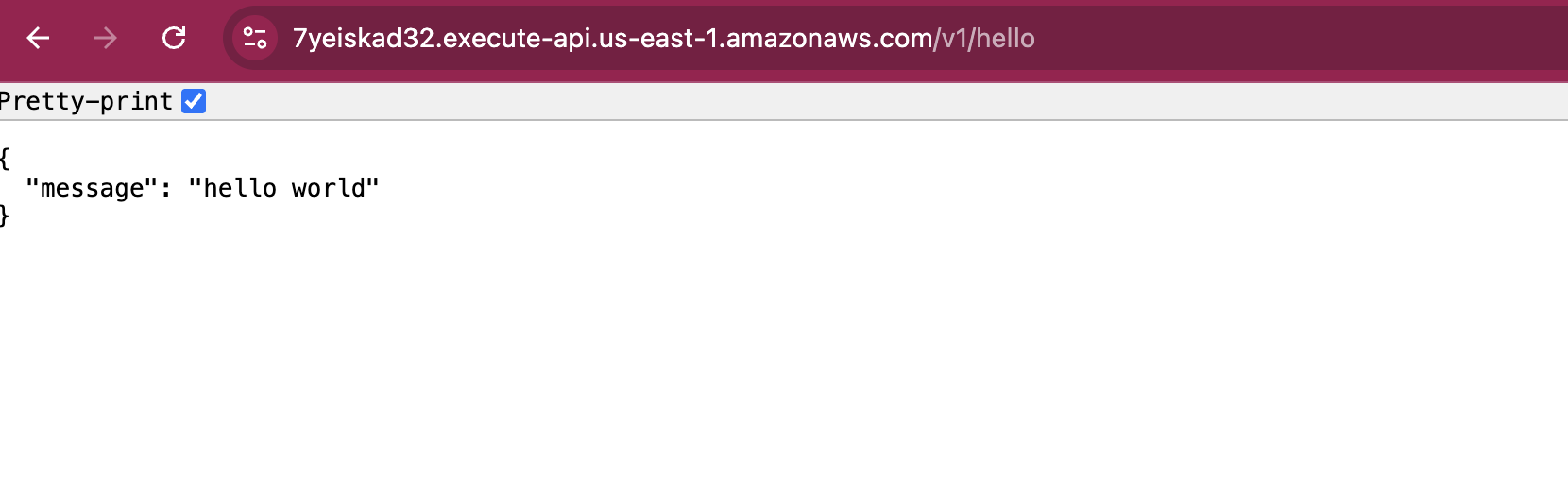Click the "7yeiskad32" subdomain text
The width and height of the screenshot is (1568, 501).
point(364,38)
